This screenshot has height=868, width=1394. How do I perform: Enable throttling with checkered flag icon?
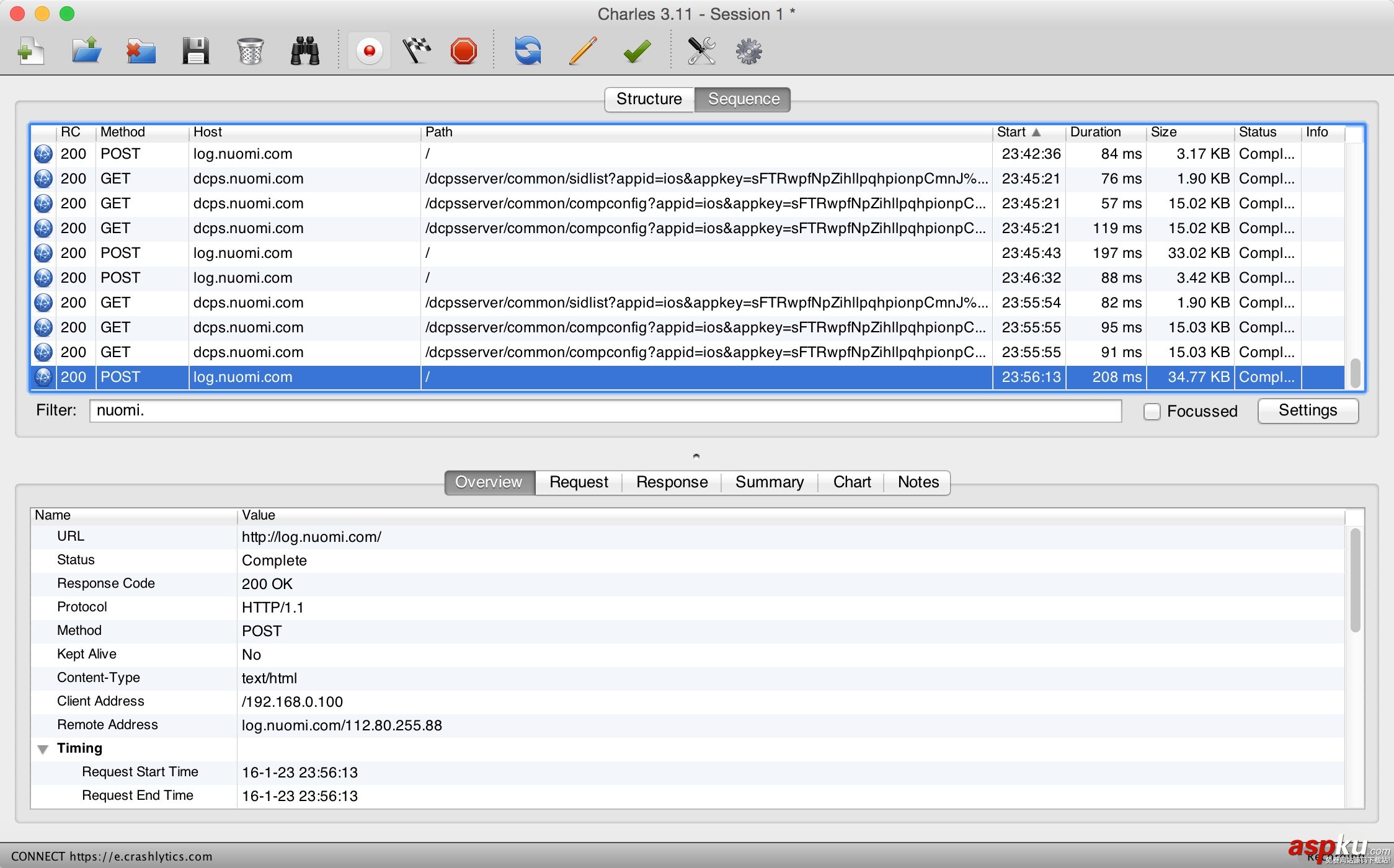417,51
